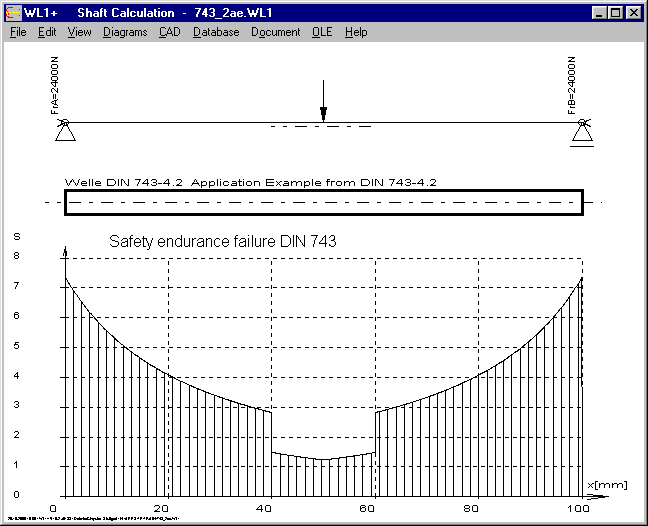Click the WL1+ application icon in title bar
This screenshot has width=648, height=526.
point(13,13)
